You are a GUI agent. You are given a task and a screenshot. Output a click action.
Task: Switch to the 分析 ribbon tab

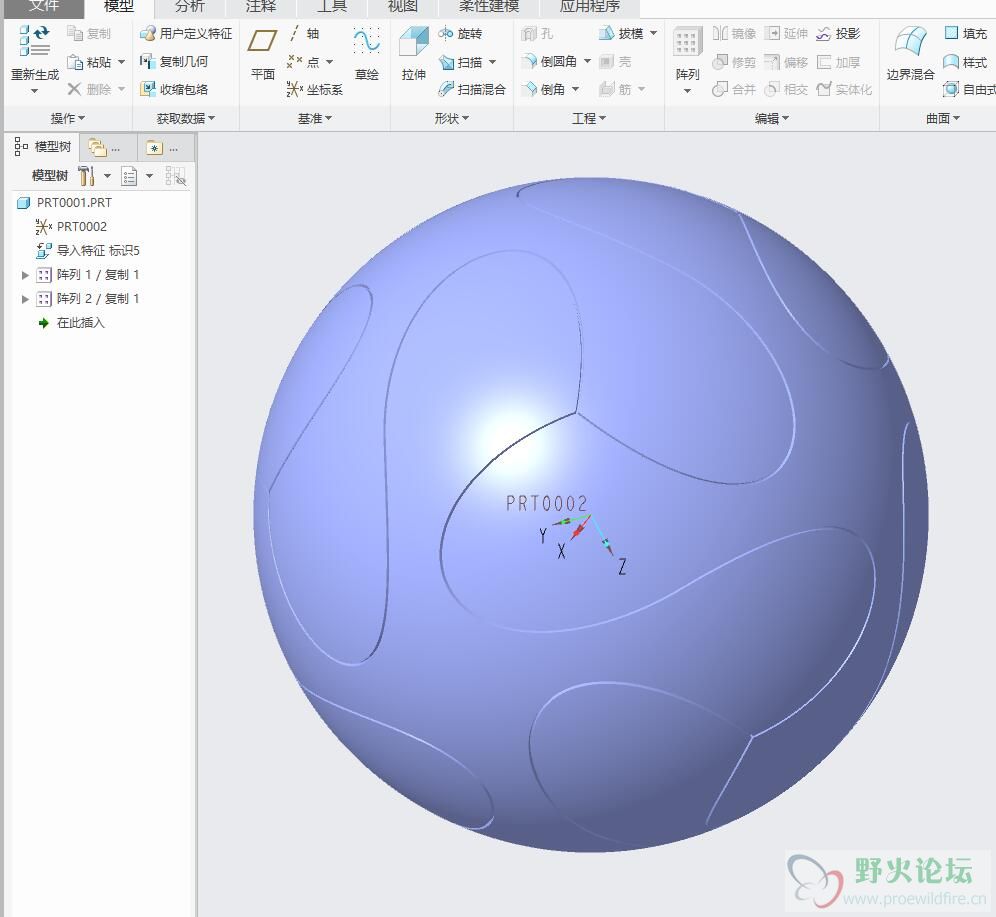190,6
